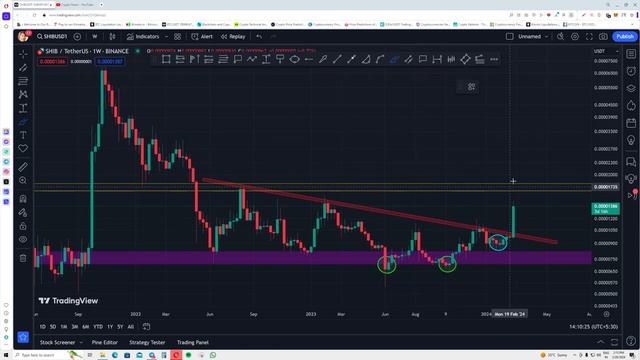This screenshot has height=360, width=640.
Task: Open quick search icon in top toolbar
Action: (560, 37)
